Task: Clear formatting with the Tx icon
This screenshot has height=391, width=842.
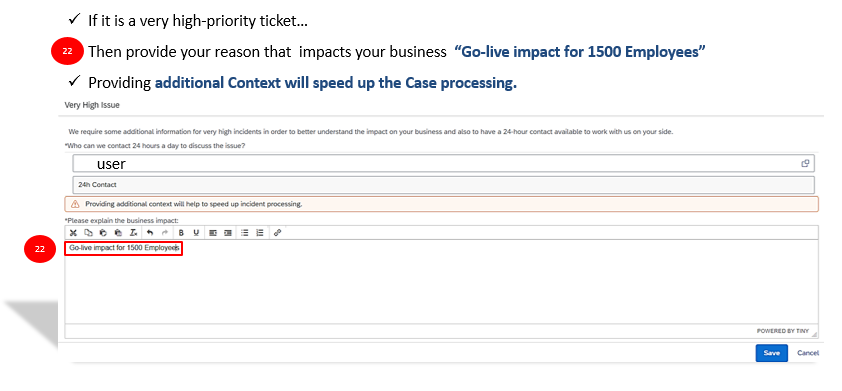Action: (x=133, y=233)
